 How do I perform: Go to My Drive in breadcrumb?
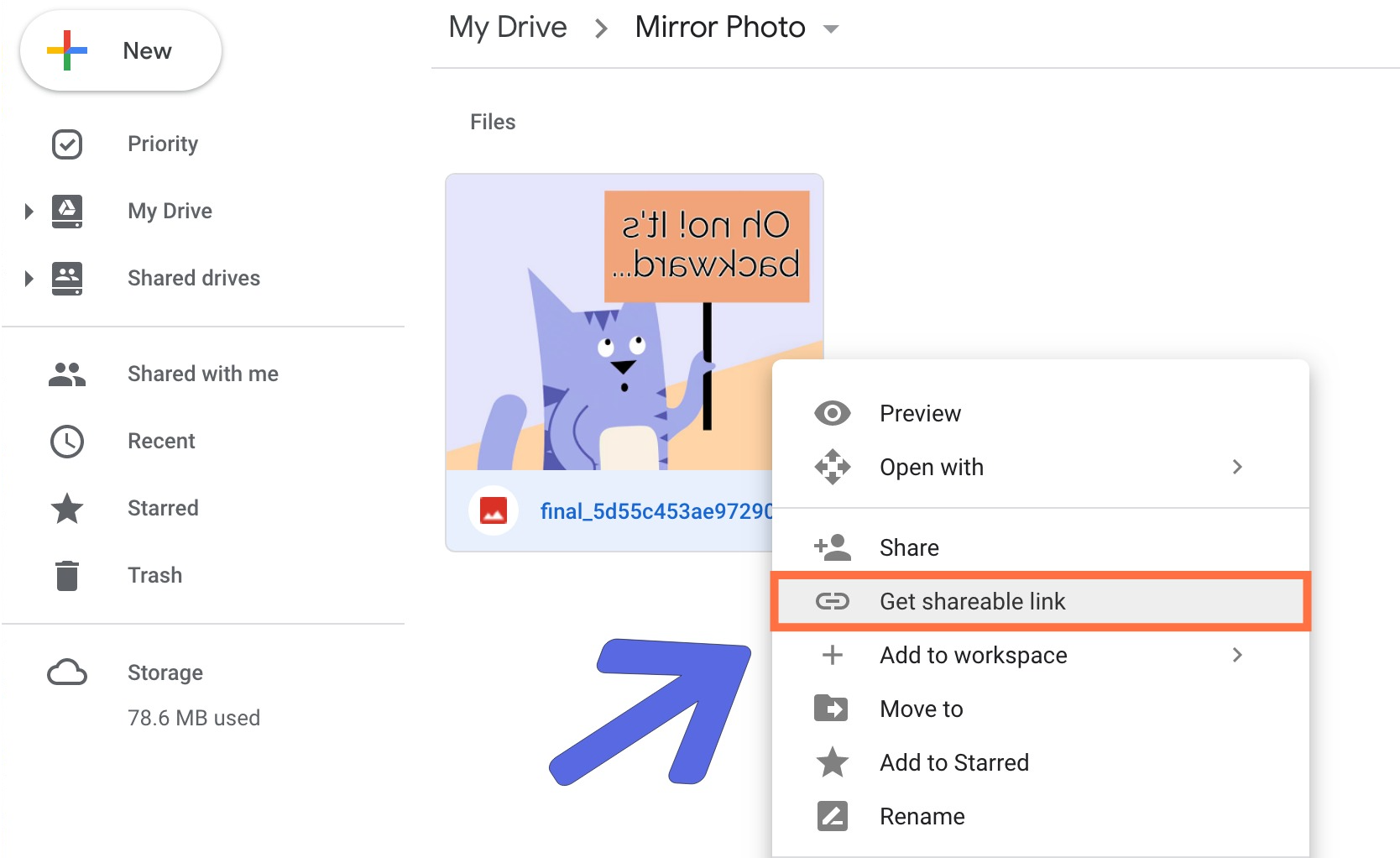(508, 28)
